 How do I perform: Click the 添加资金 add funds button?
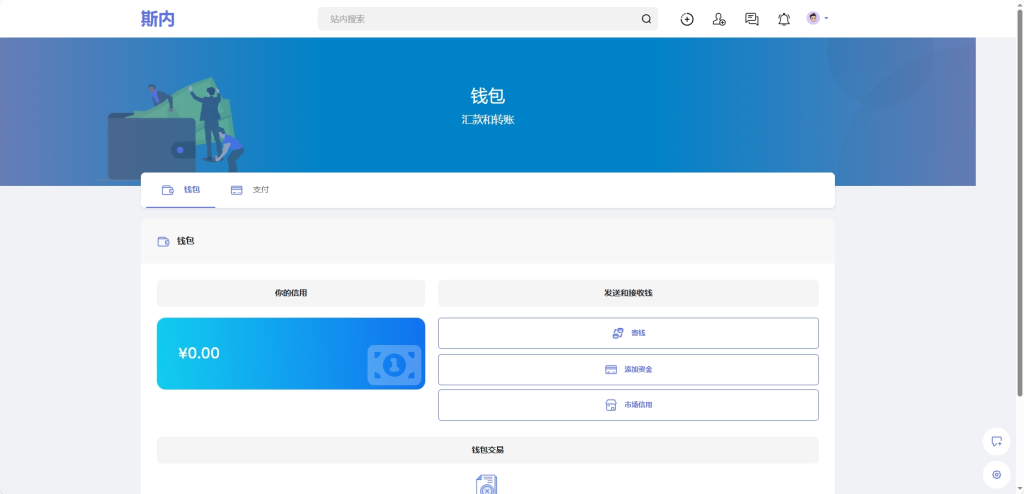(x=628, y=369)
